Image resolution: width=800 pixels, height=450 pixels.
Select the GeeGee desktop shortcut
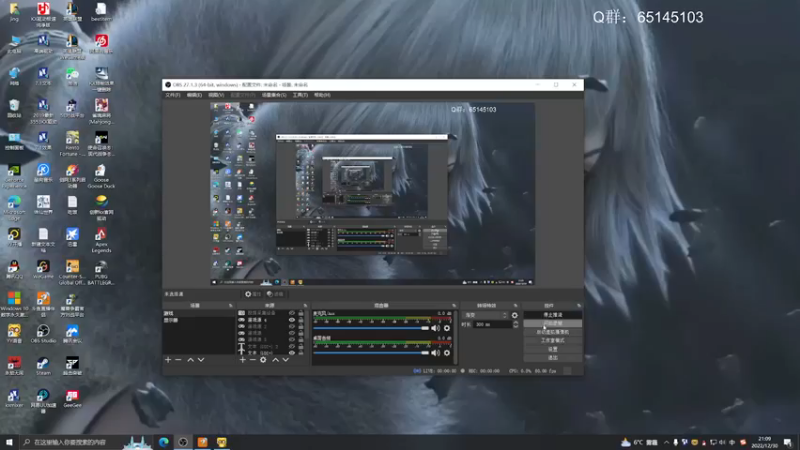pos(72,398)
